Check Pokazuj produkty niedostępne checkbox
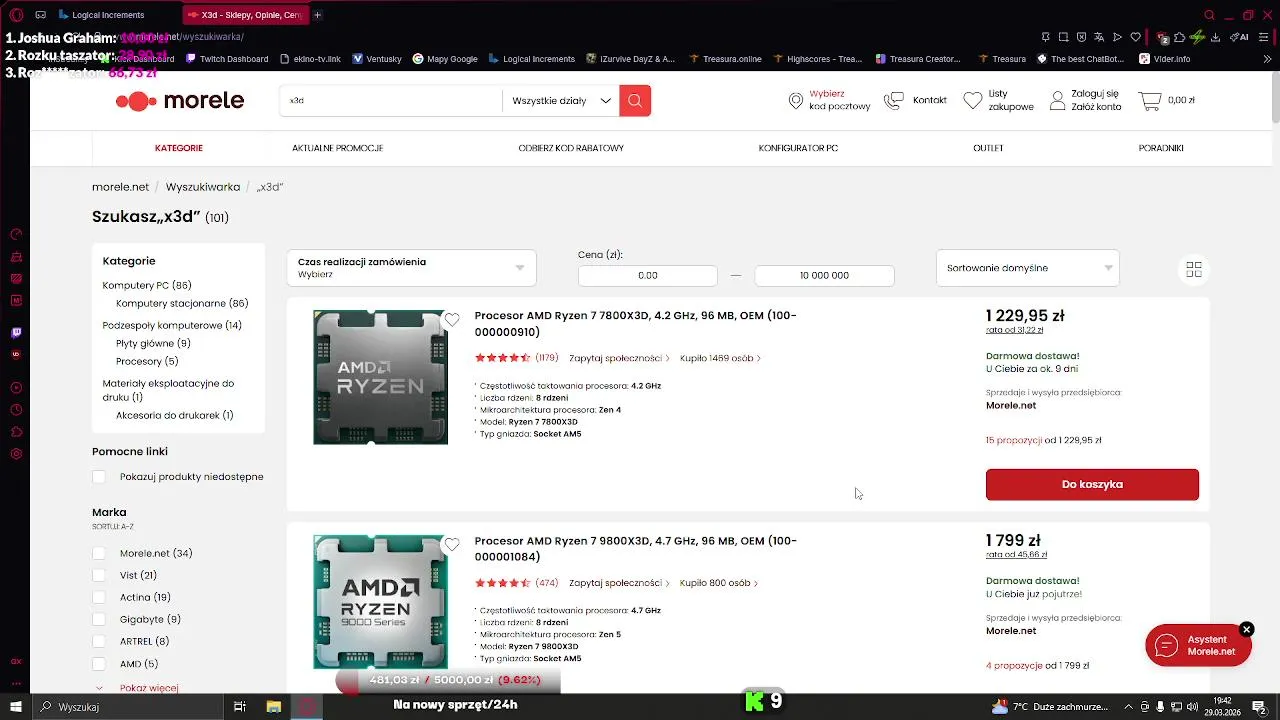 coord(98,477)
